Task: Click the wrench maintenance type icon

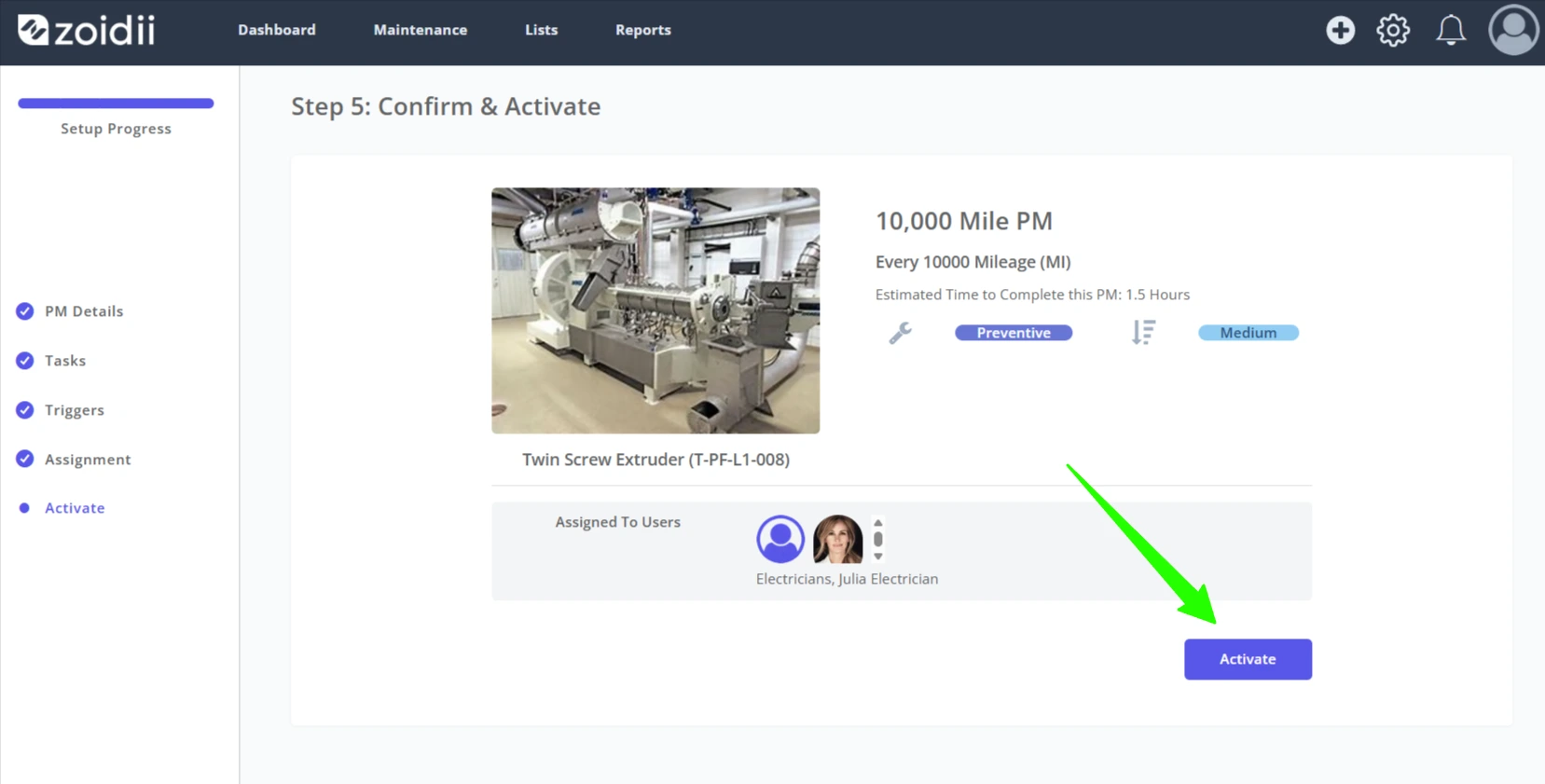Action: pos(900,333)
